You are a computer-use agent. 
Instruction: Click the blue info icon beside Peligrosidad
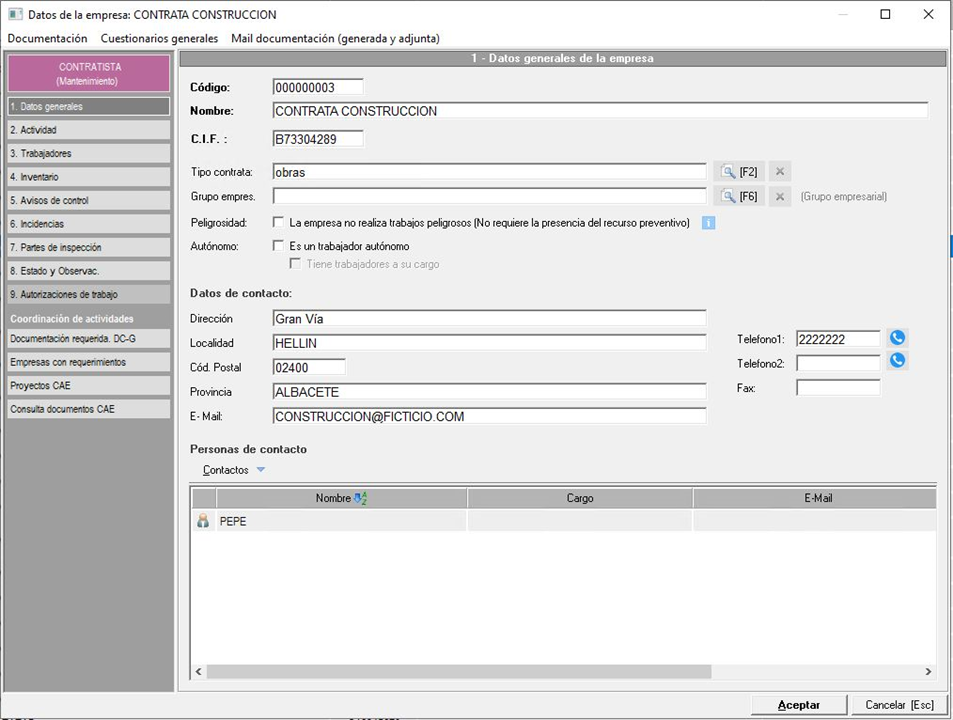point(708,222)
